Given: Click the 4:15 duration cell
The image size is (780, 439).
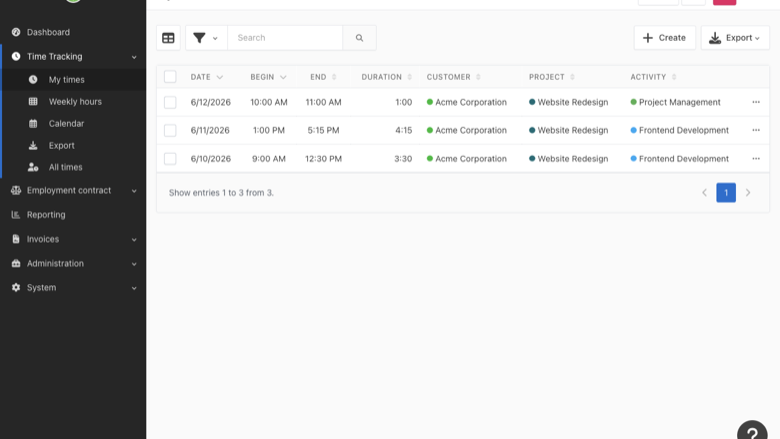Looking at the screenshot, I should tap(403, 130).
